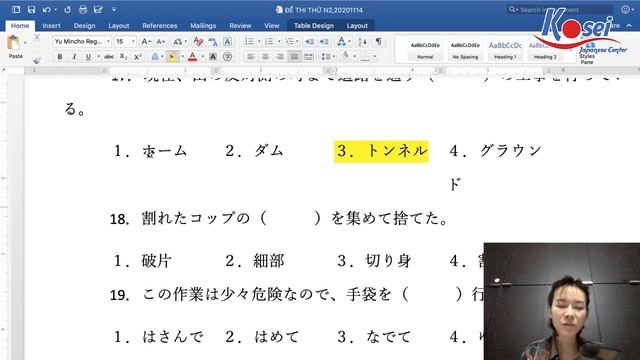Apply paragraph shading with the paint bucket
Screen dimensions: 640x360
tap(345, 57)
